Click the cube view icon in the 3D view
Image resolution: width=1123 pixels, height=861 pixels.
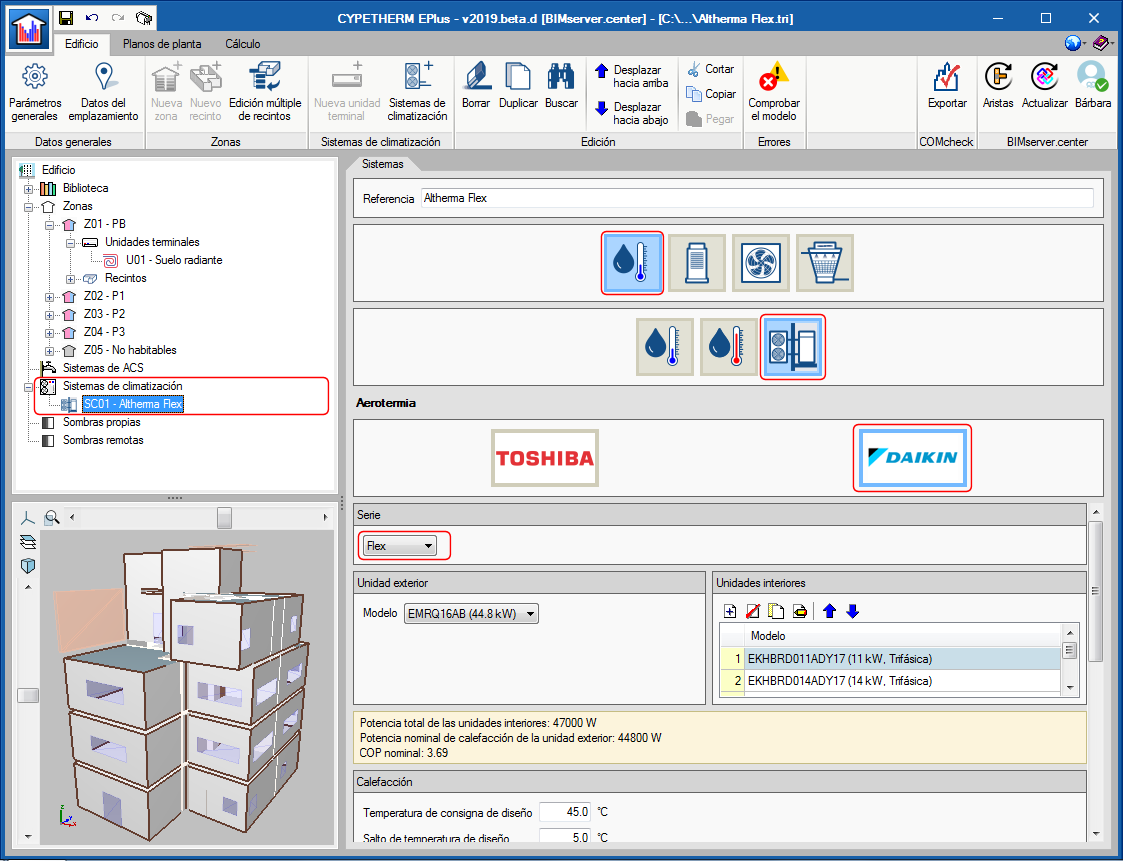pos(28,566)
